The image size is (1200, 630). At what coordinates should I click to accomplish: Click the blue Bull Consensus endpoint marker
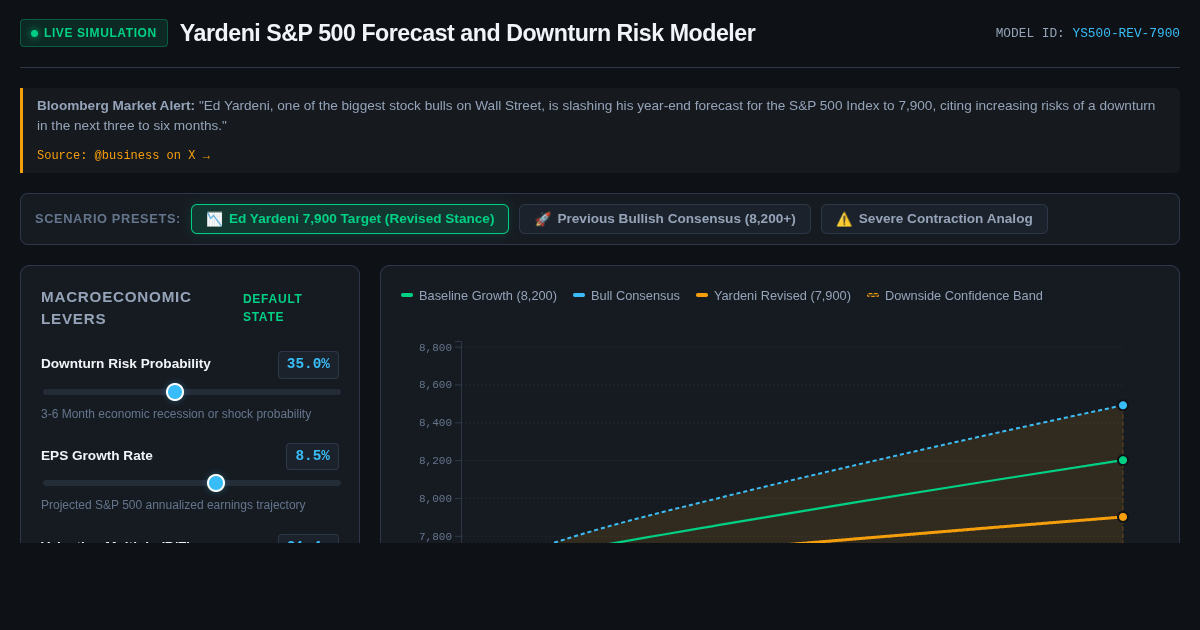tap(1123, 405)
